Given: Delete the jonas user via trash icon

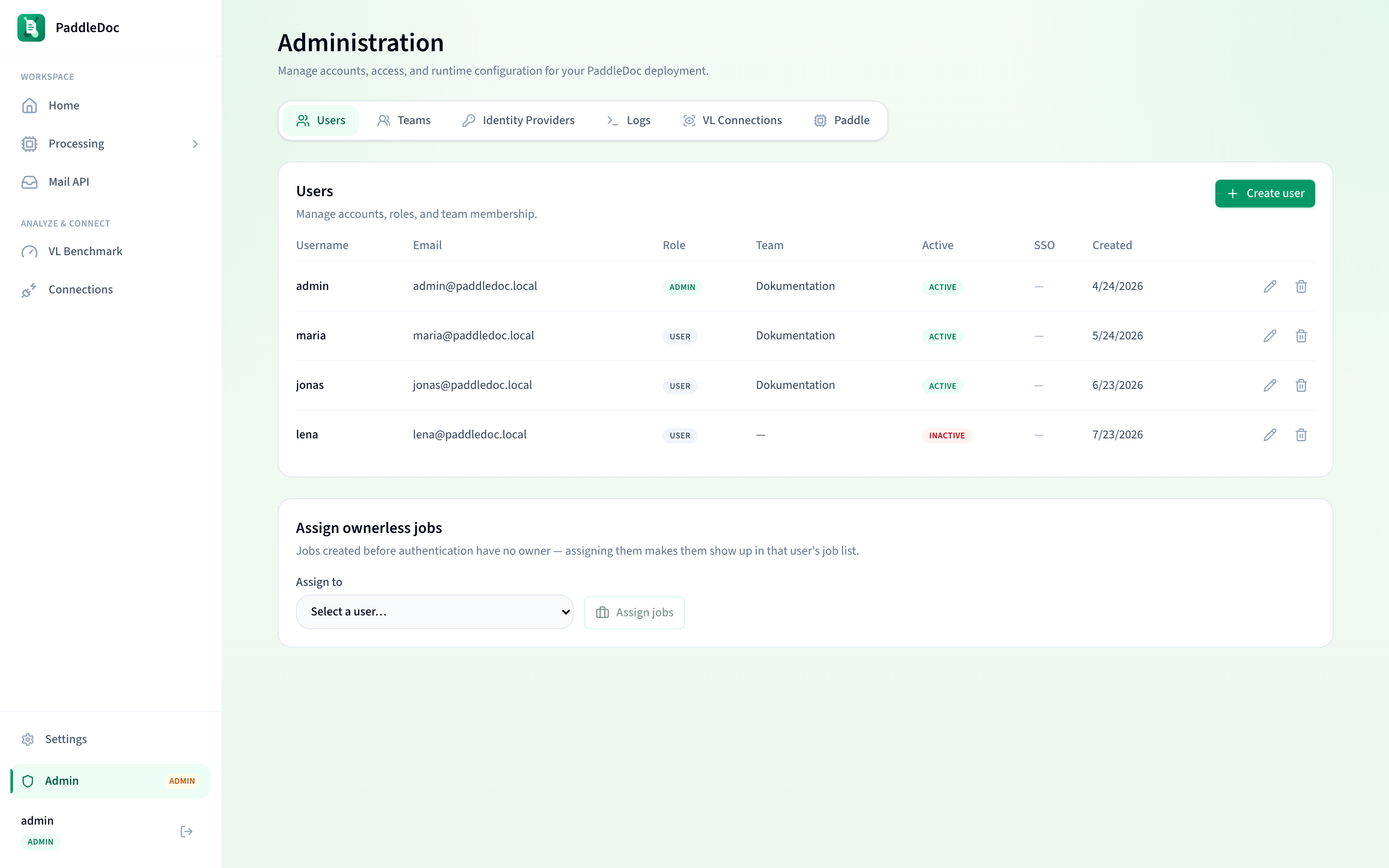Looking at the screenshot, I should [x=1301, y=385].
